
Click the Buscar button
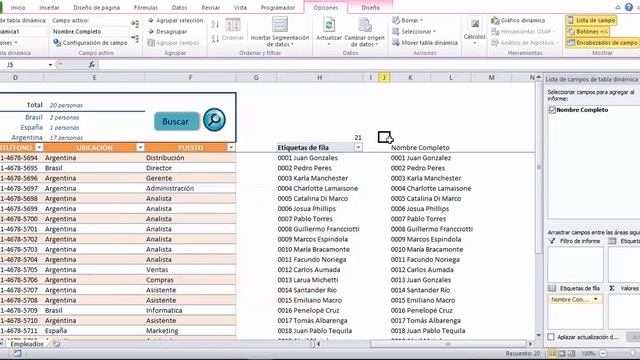(176, 121)
